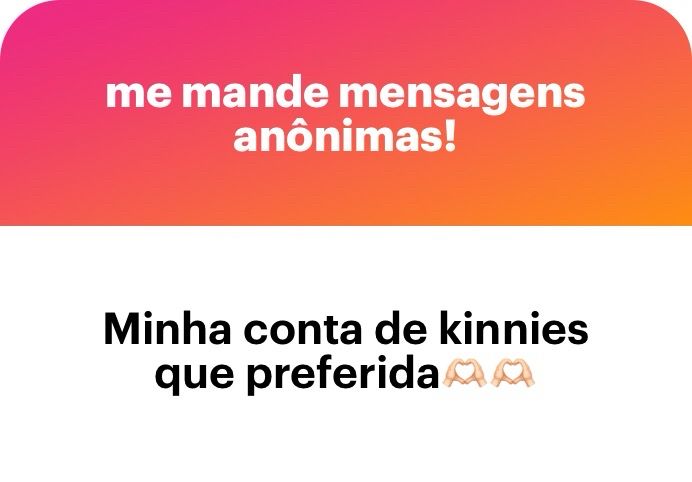Select the word 'conta' in the message
This screenshot has width=692, height=482.
[x=303, y=331]
